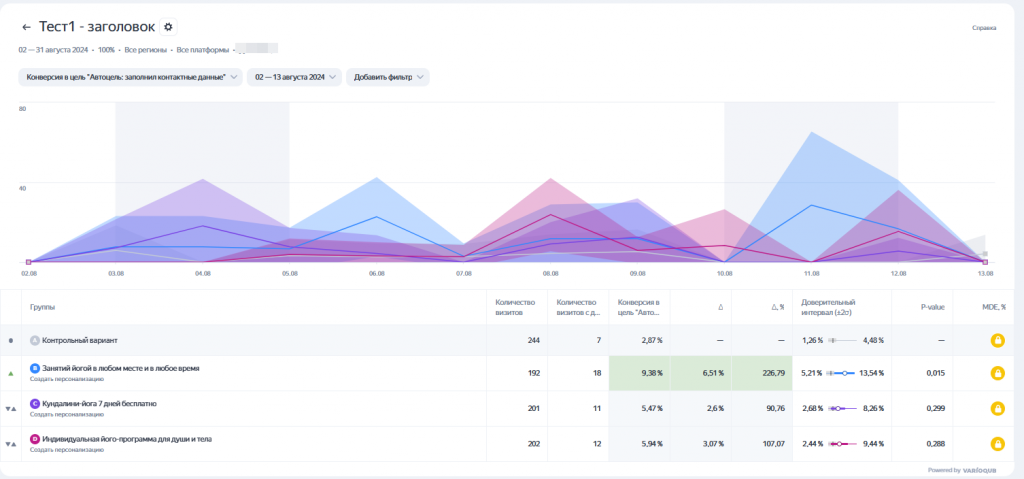Click confidence interval bar for Кундалини-йога
Image resolution: width=1024 pixels, height=479 pixels.
tap(842, 408)
